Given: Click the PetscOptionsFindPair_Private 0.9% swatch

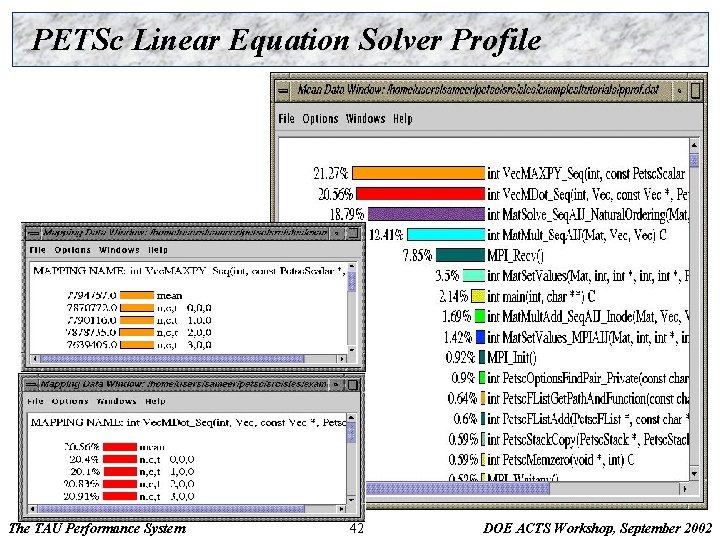Looking at the screenshot, I should coord(482,377).
